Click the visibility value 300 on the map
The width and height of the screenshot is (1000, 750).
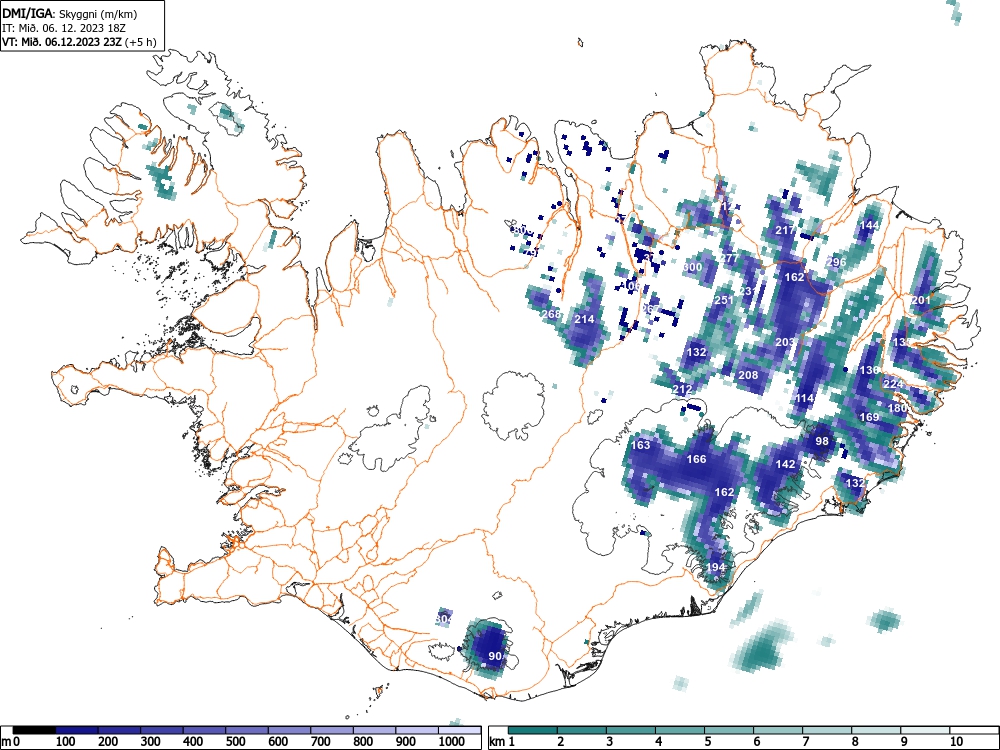(x=693, y=267)
